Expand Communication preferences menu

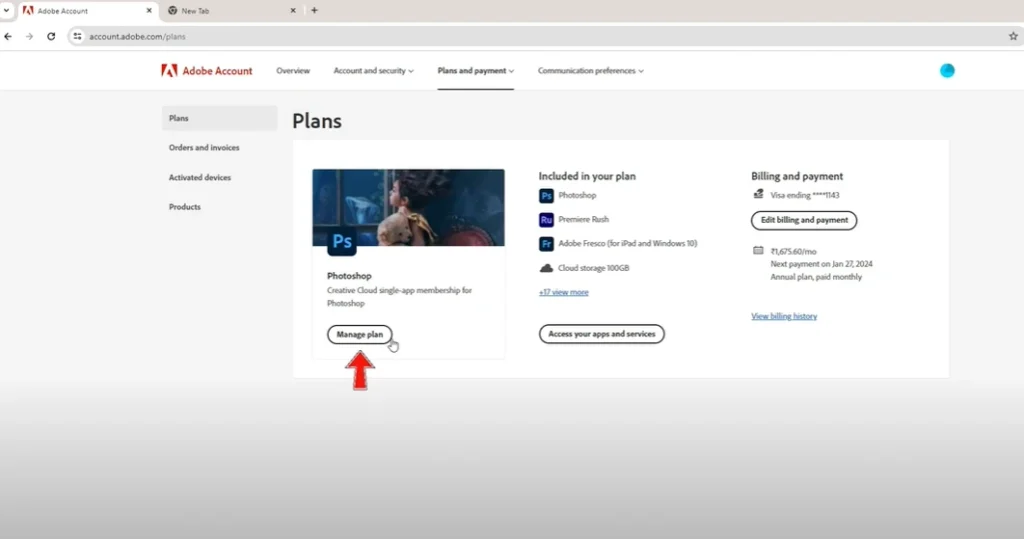click(x=590, y=71)
